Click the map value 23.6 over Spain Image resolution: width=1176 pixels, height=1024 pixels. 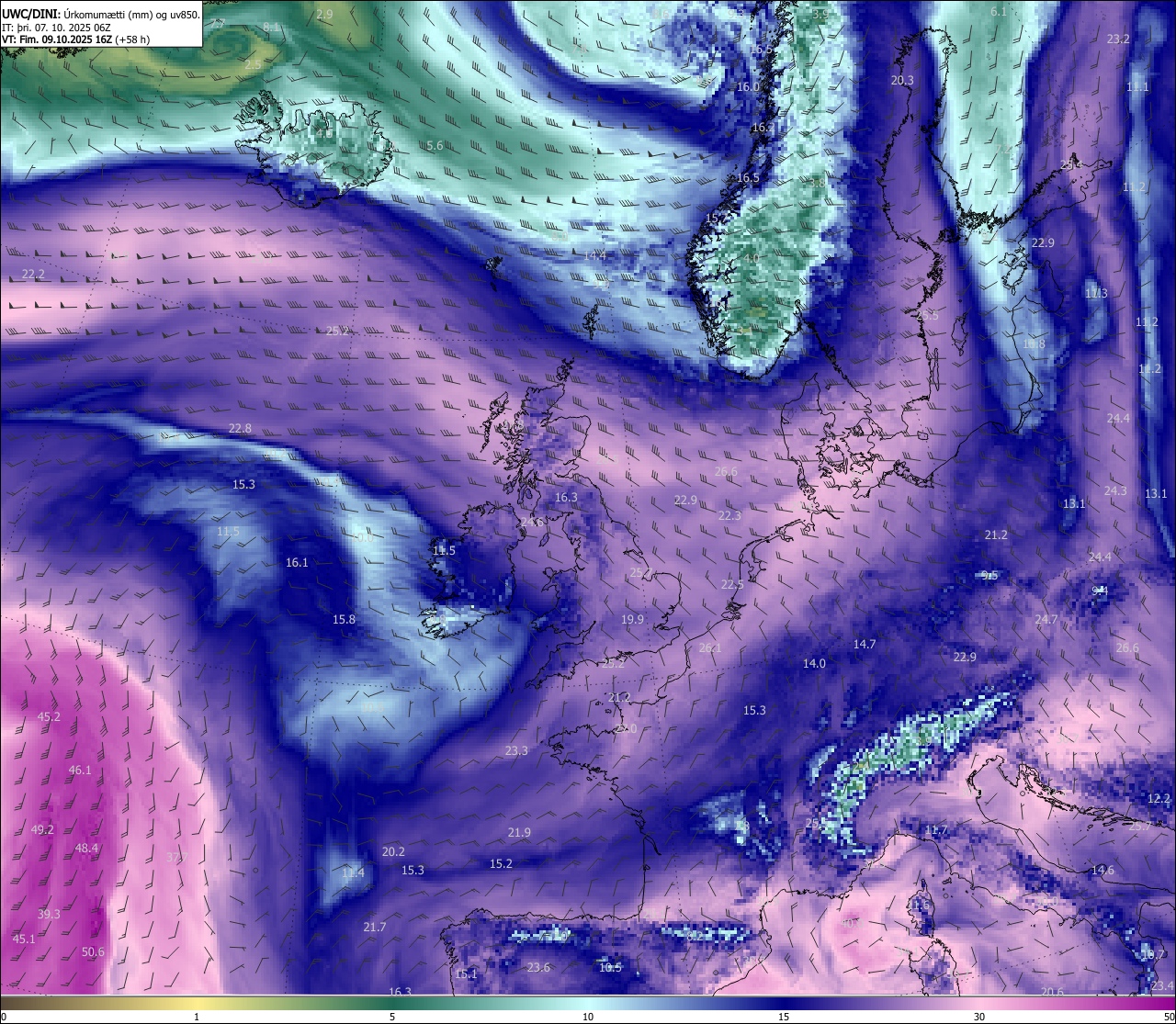point(538,967)
